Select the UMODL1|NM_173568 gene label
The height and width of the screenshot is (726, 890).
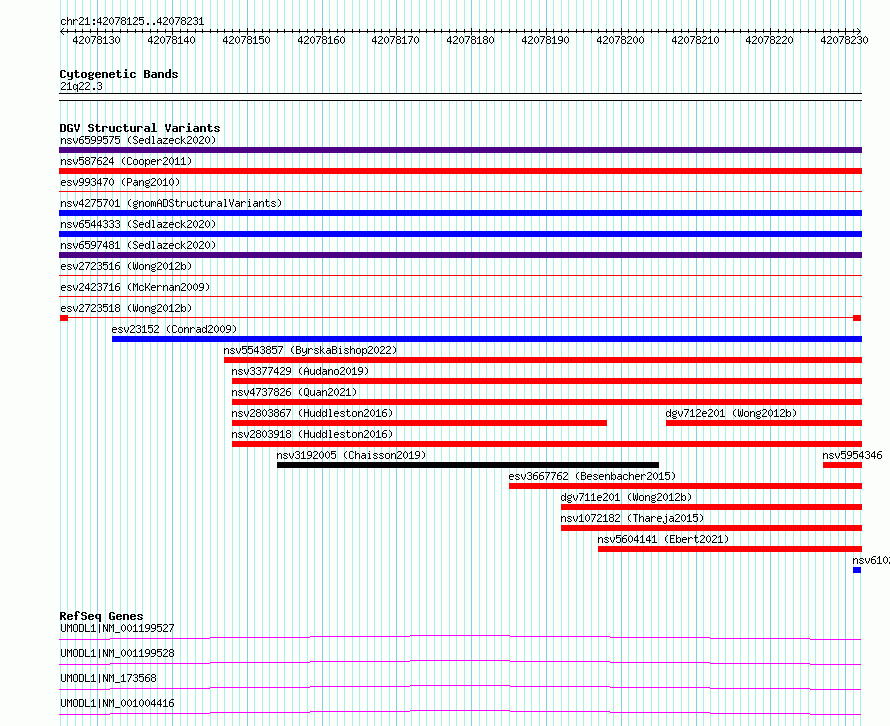click(108, 678)
